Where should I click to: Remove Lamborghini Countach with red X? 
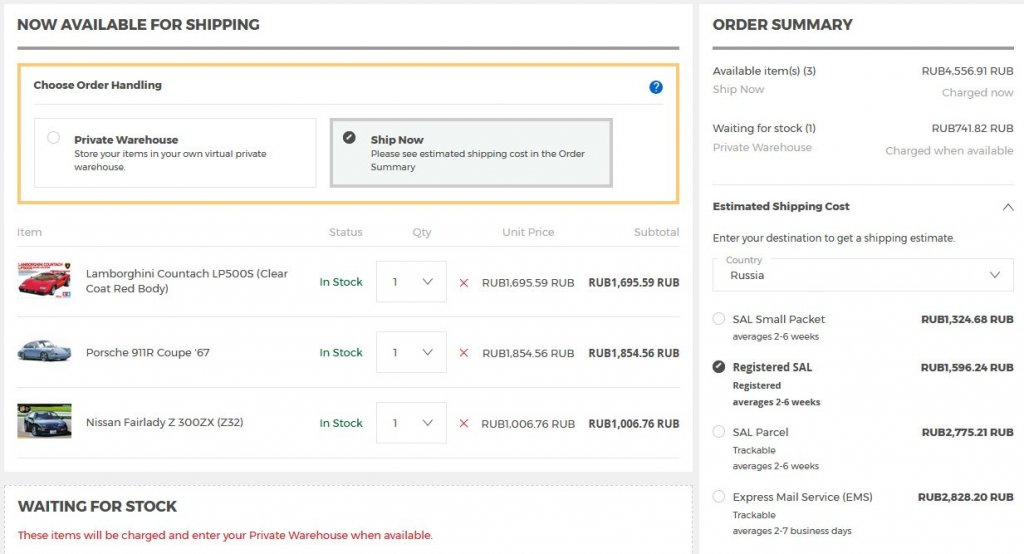[x=463, y=283]
